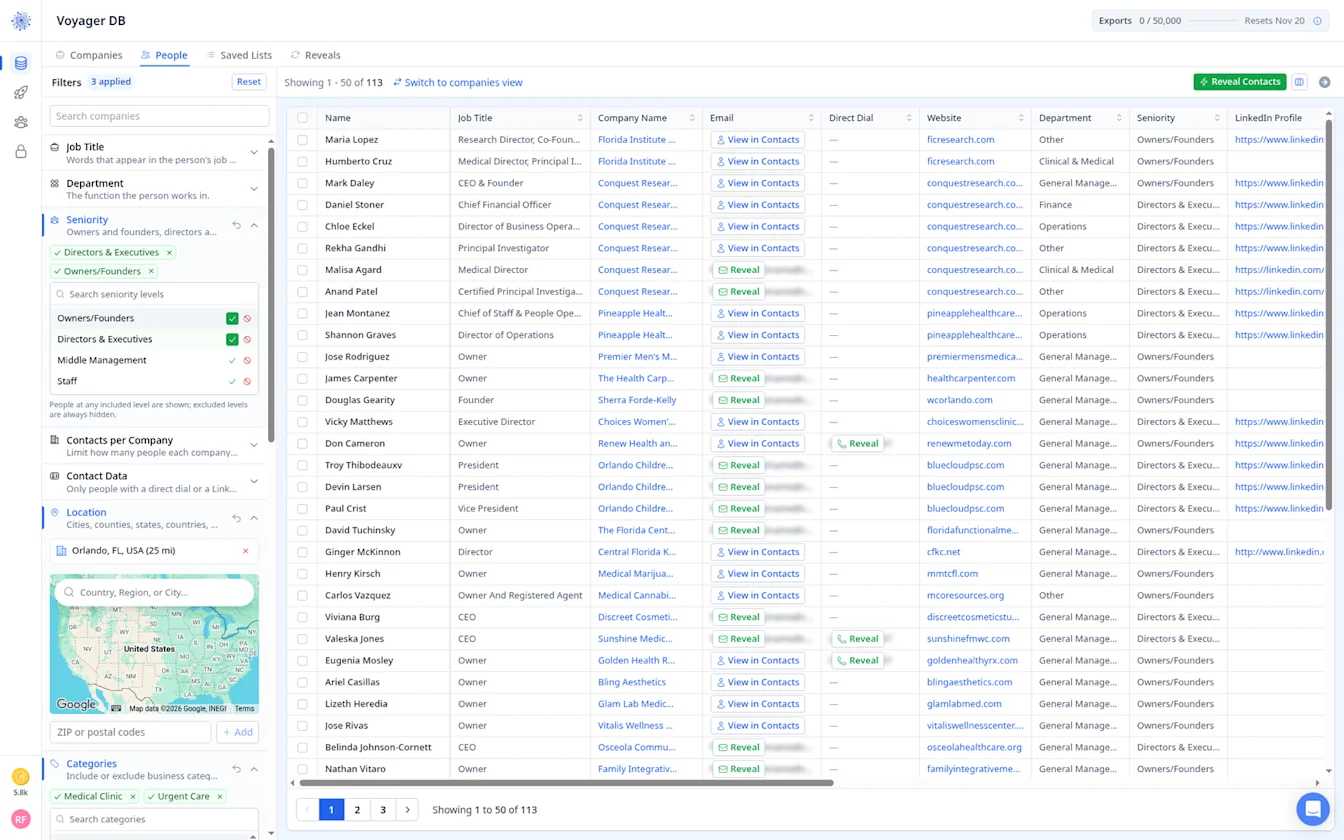This screenshot has width=1344, height=840.
Task: Switch to the Saved Lists tab
Action: tap(239, 55)
